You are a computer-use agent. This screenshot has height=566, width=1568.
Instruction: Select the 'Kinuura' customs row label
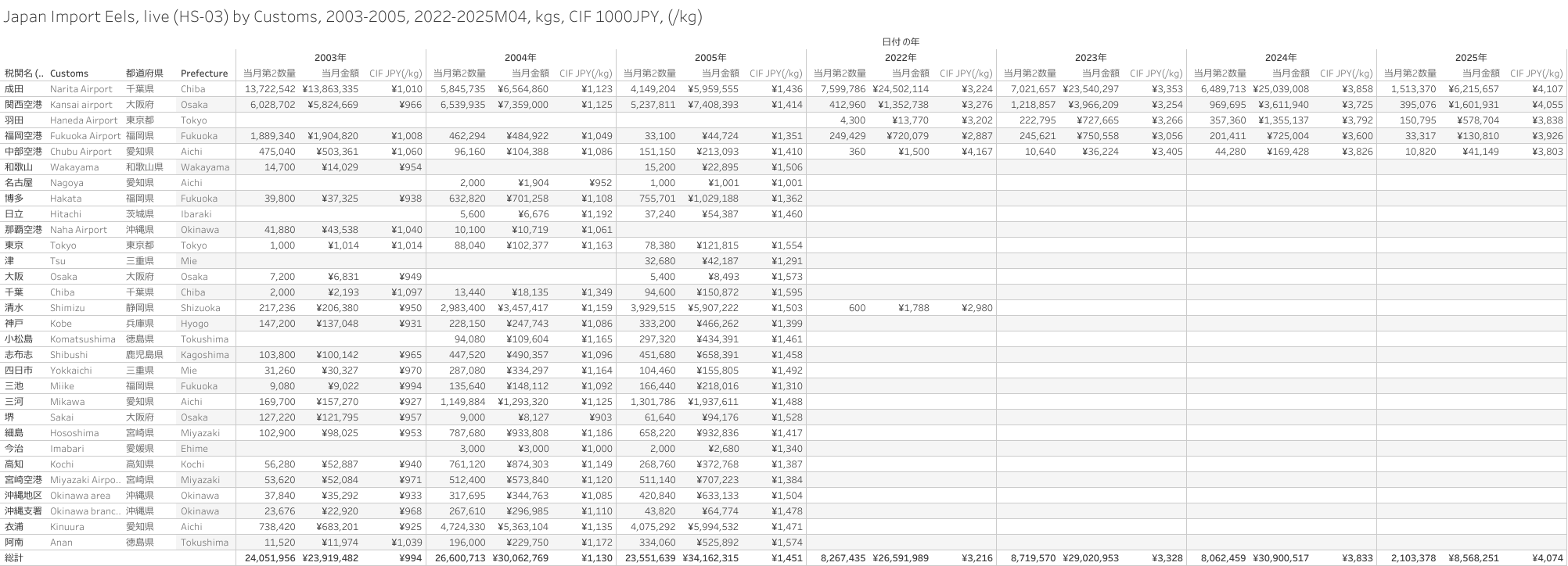click(67, 527)
